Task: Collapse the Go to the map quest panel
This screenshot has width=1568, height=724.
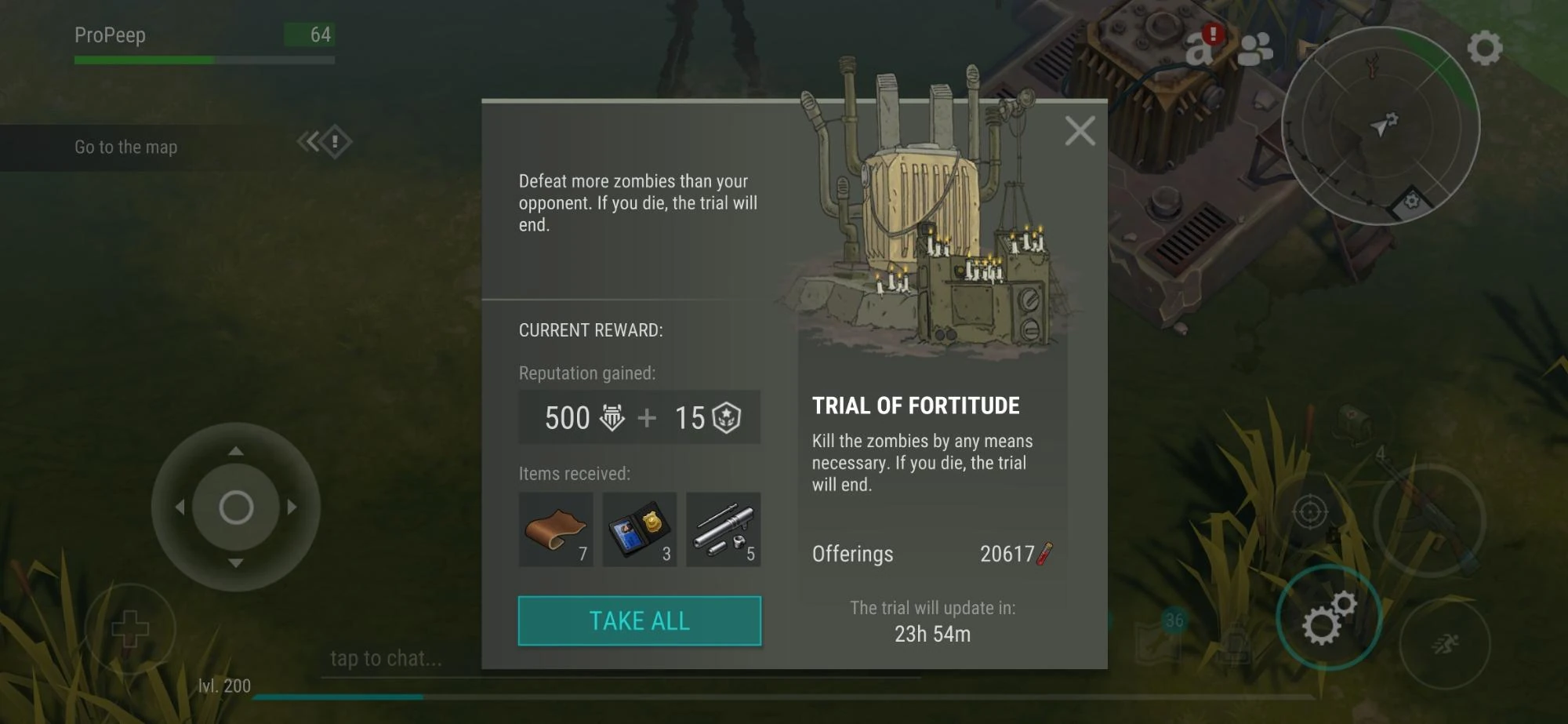Action: pyautogui.click(x=325, y=142)
